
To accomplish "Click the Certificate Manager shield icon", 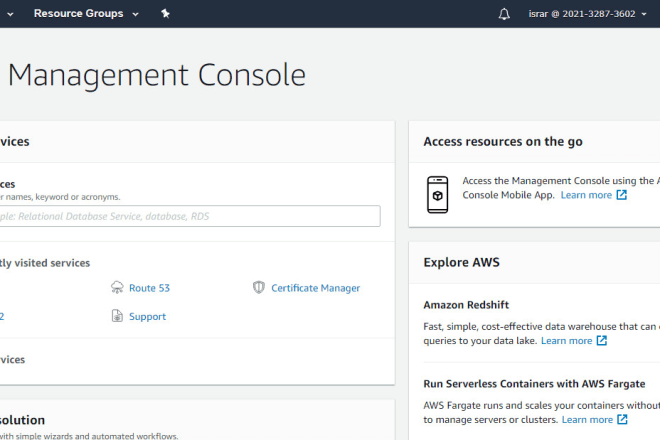I will pos(258,287).
